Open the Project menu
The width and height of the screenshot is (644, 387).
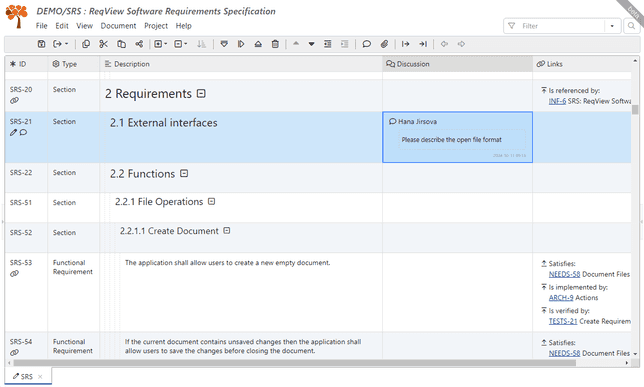click(x=156, y=26)
